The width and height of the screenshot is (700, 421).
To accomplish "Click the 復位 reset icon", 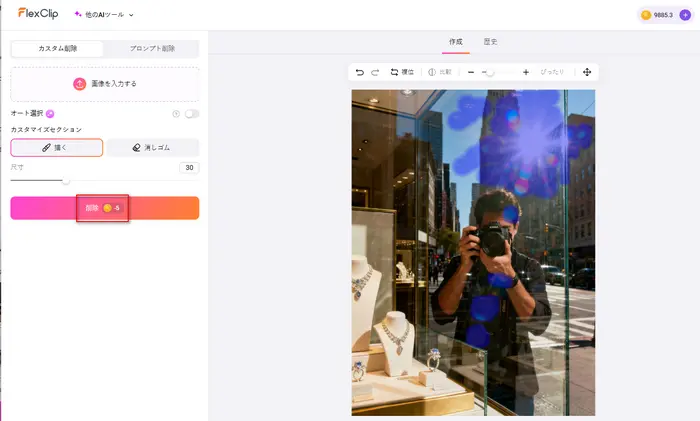I will (394, 72).
